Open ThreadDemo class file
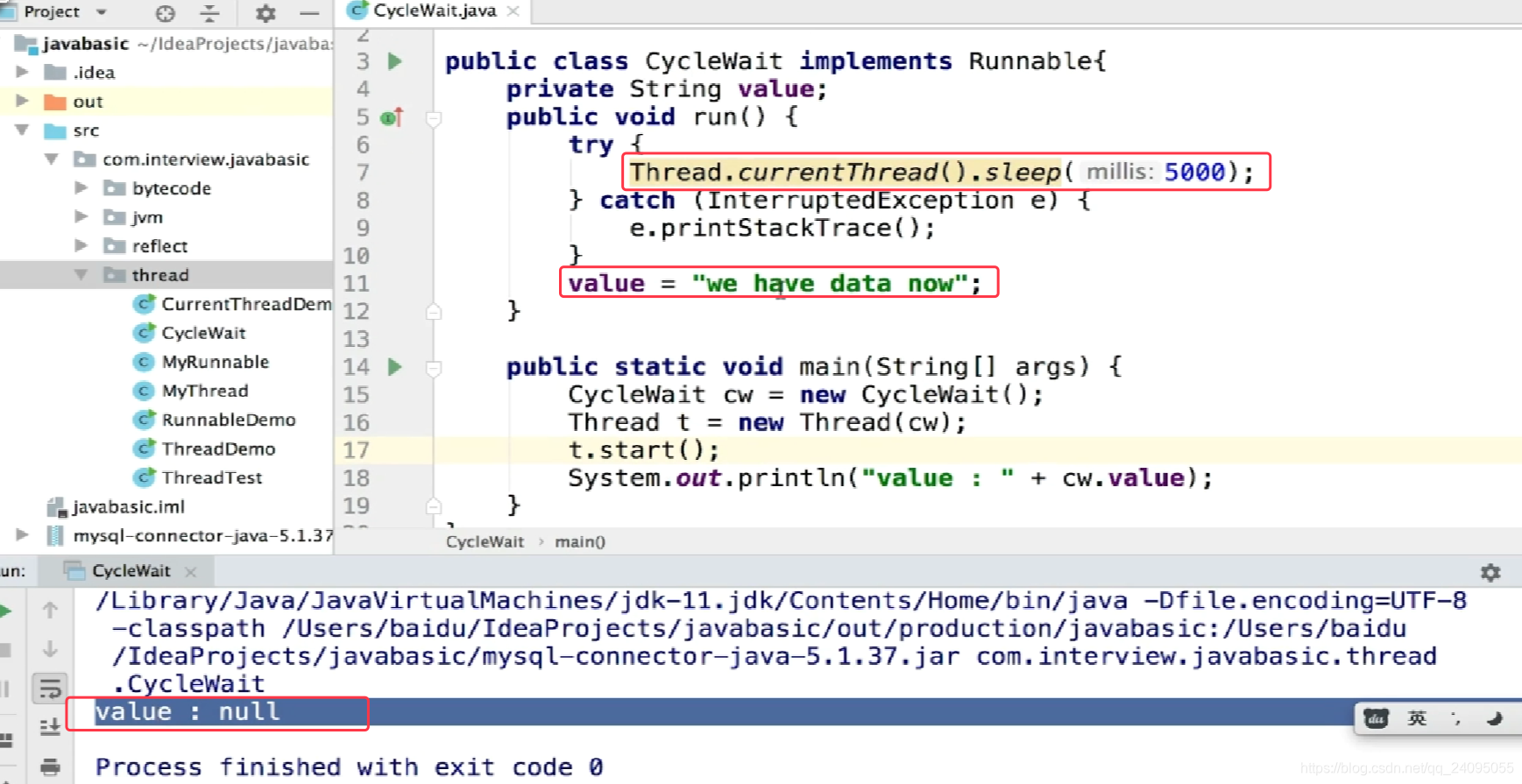 [x=218, y=449]
